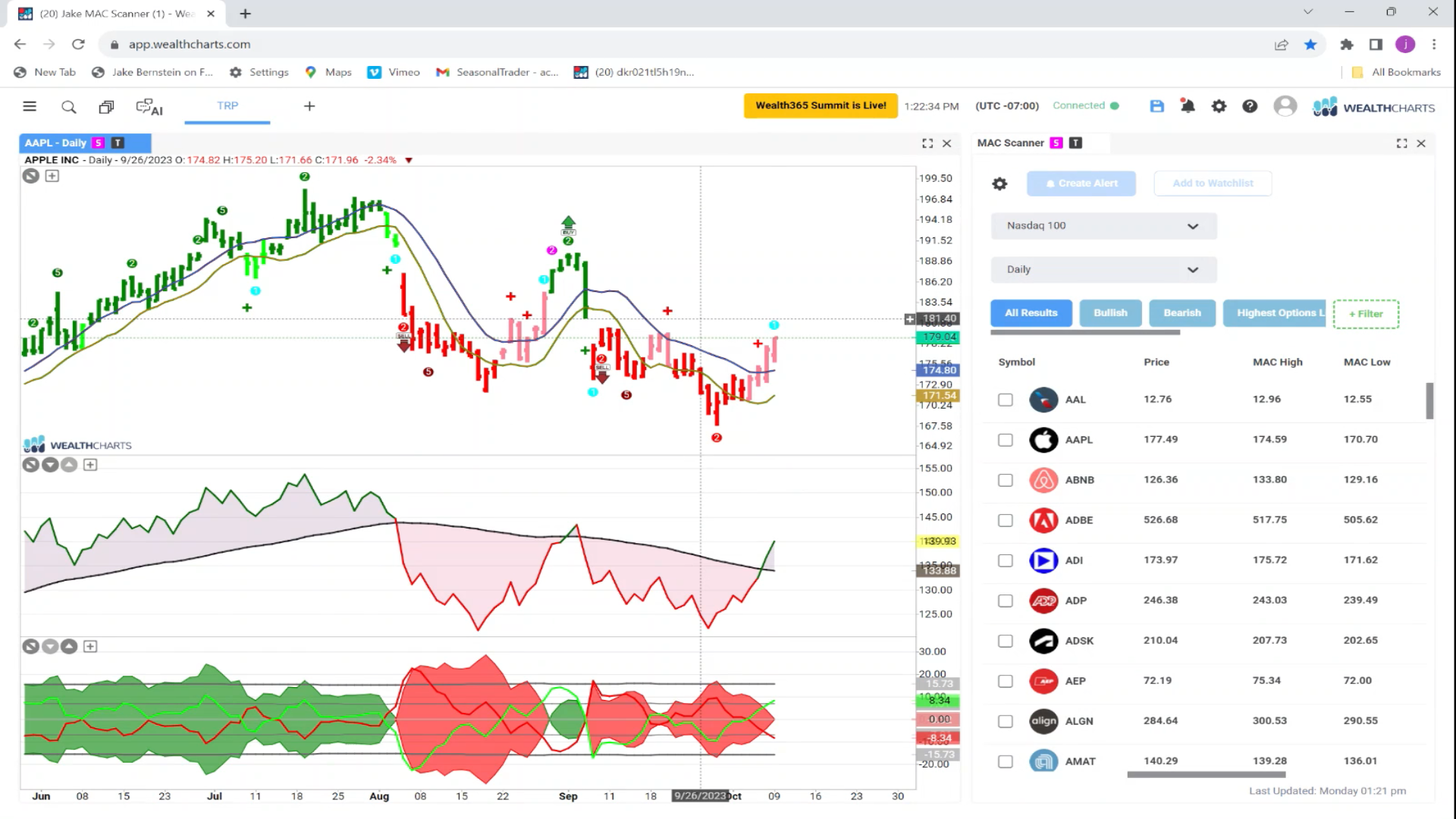Expand the Daily timeframe dropdown
This screenshot has height=819, width=1456.
tap(1103, 270)
